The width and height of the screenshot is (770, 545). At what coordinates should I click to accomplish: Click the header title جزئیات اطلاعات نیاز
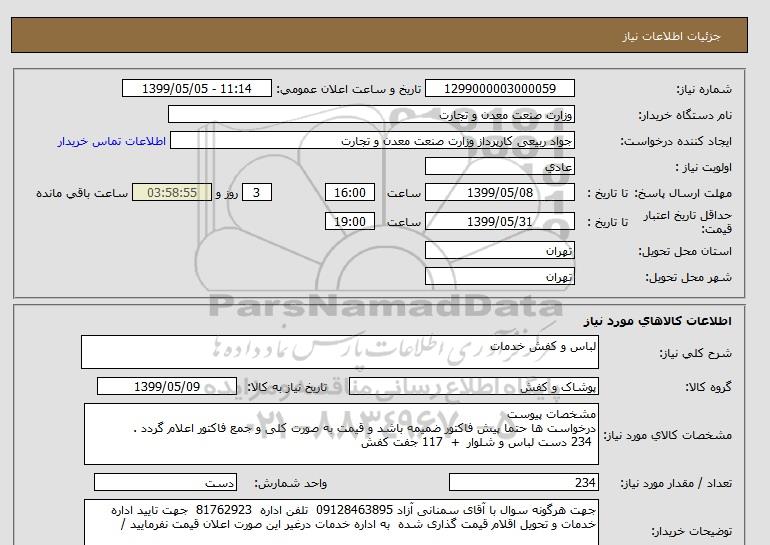(x=672, y=36)
